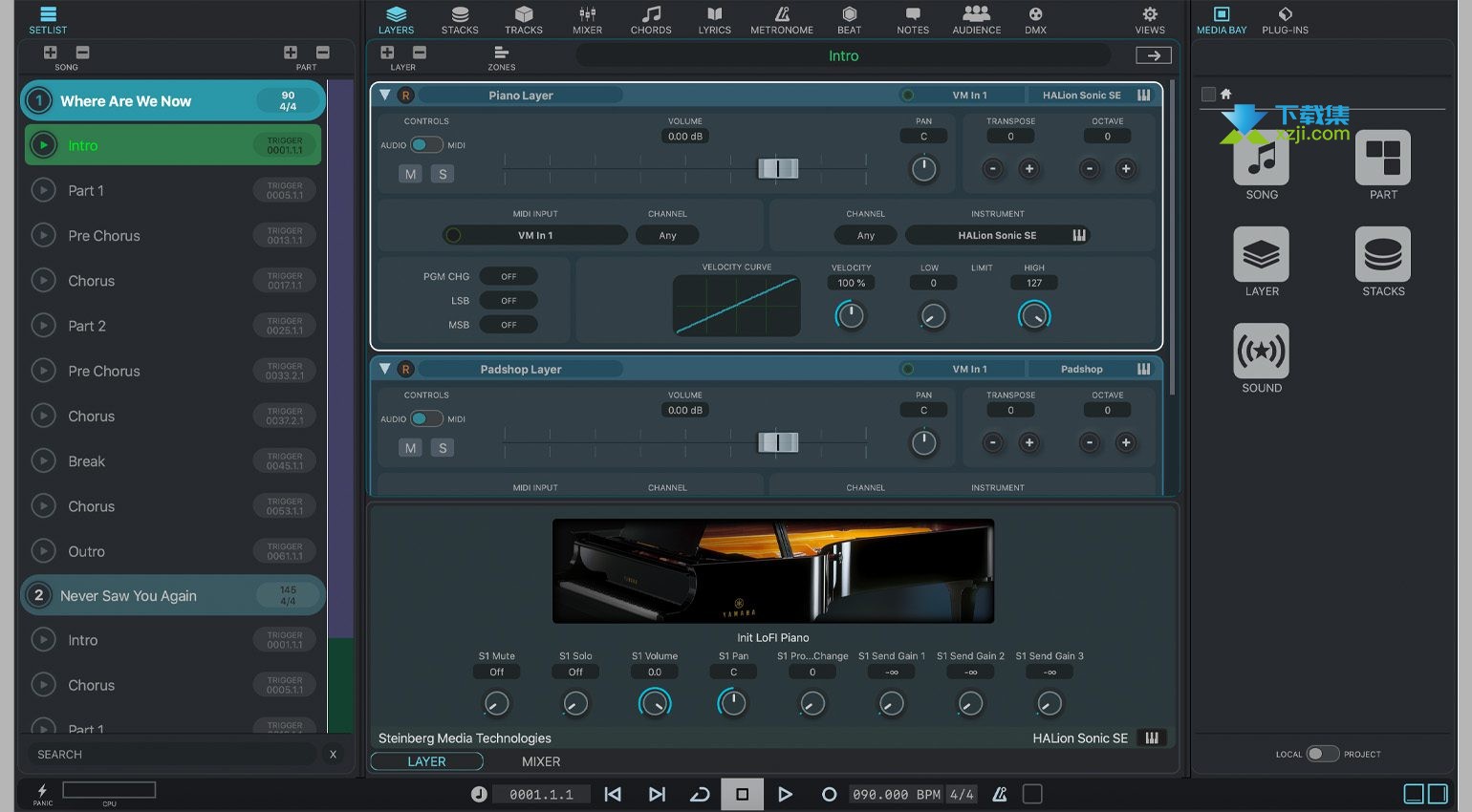Open PGM CHG Off dropdown
The height and width of the screenshot is (812, 1472).
point(509,276)
